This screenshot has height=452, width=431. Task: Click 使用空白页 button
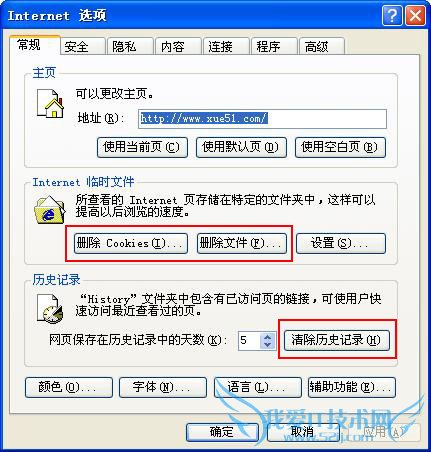click(x=340, y=147)
